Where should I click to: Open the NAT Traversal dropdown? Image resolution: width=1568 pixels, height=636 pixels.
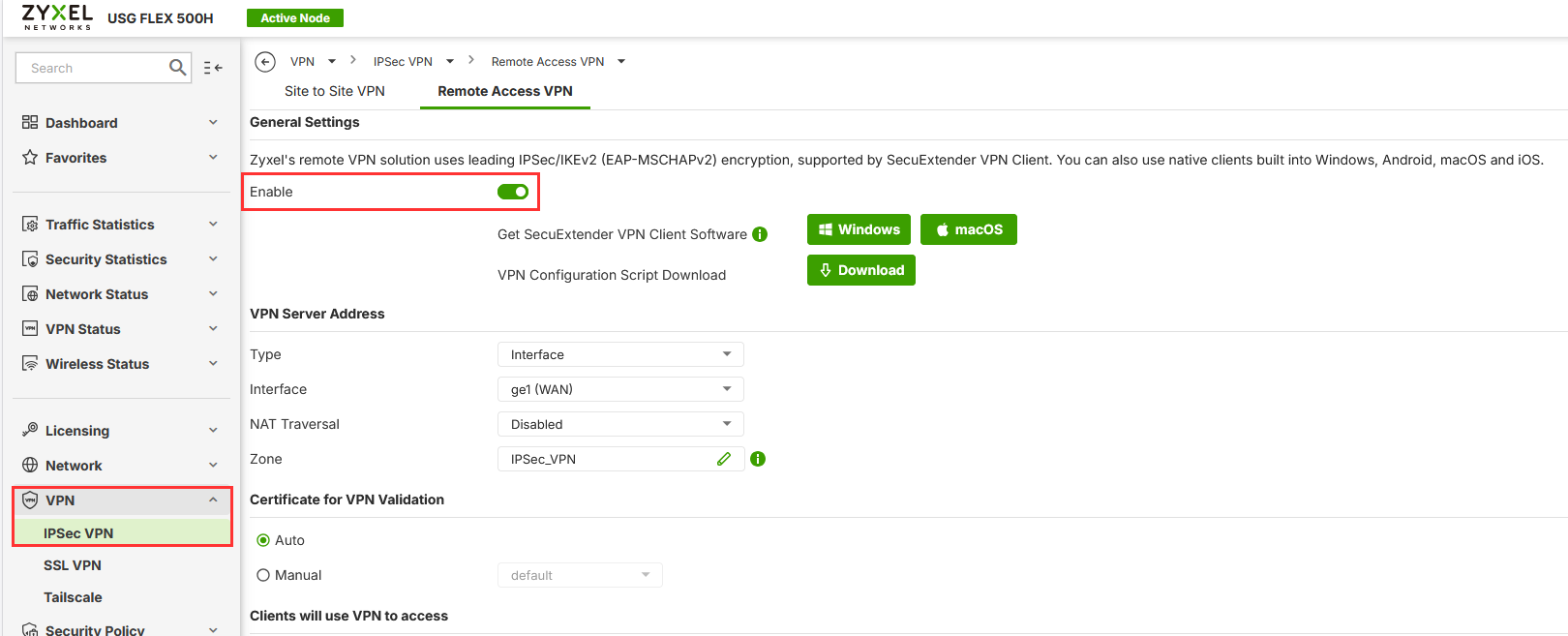[620, 424]
